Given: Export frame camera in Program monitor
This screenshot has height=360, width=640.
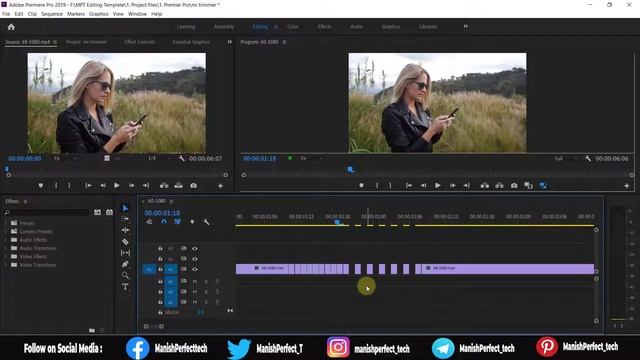Looking at the screenshot, I should point(514,186).
